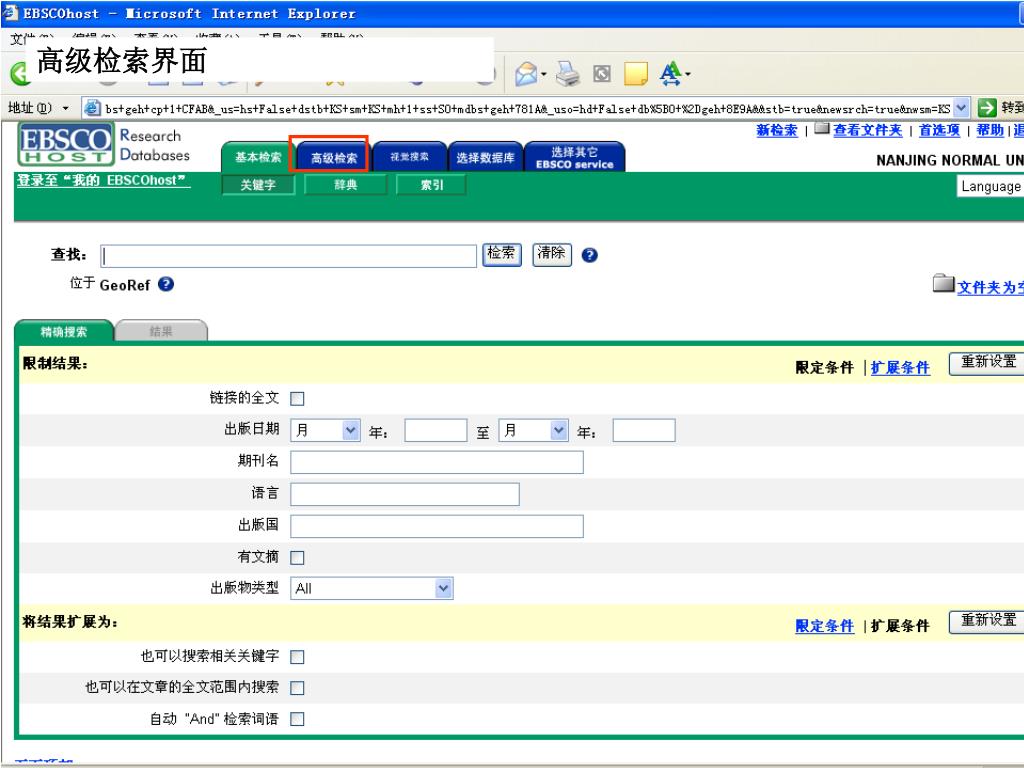Click the 文件夹为空 link
This screenshot has width=1024, height=768.
tap(990, 287)
